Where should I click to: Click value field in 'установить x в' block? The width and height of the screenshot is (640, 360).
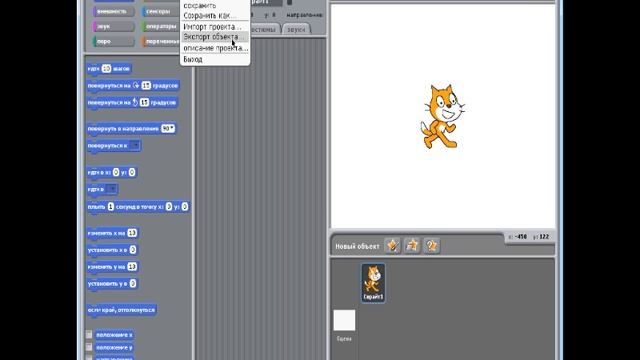(133, 250)
